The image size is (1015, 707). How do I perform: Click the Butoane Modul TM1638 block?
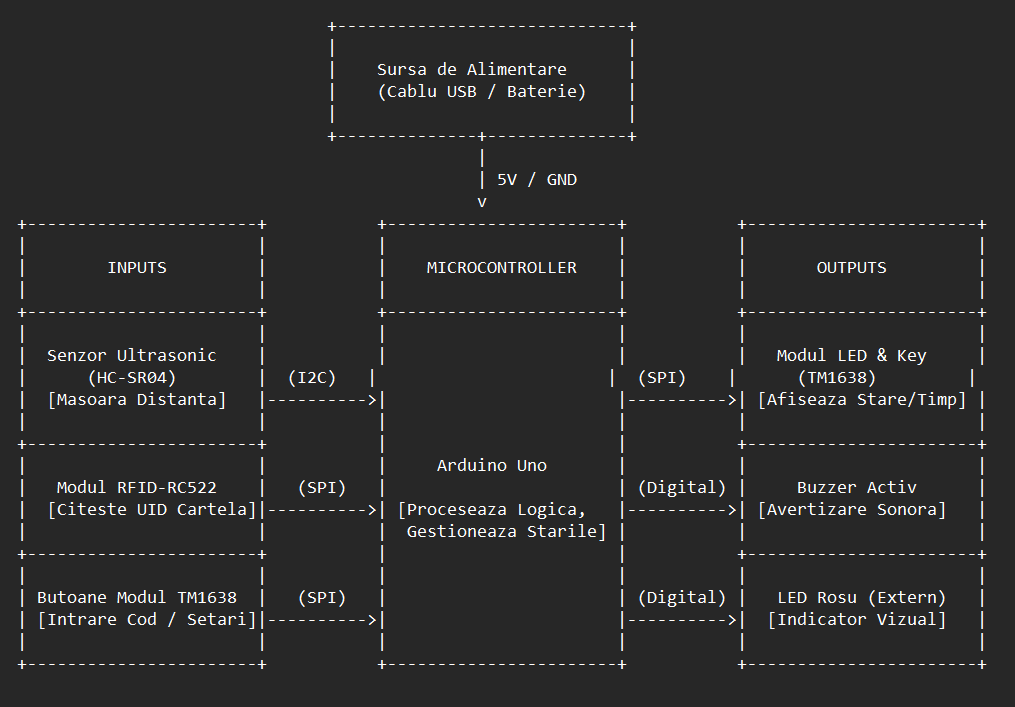(142, 609)
